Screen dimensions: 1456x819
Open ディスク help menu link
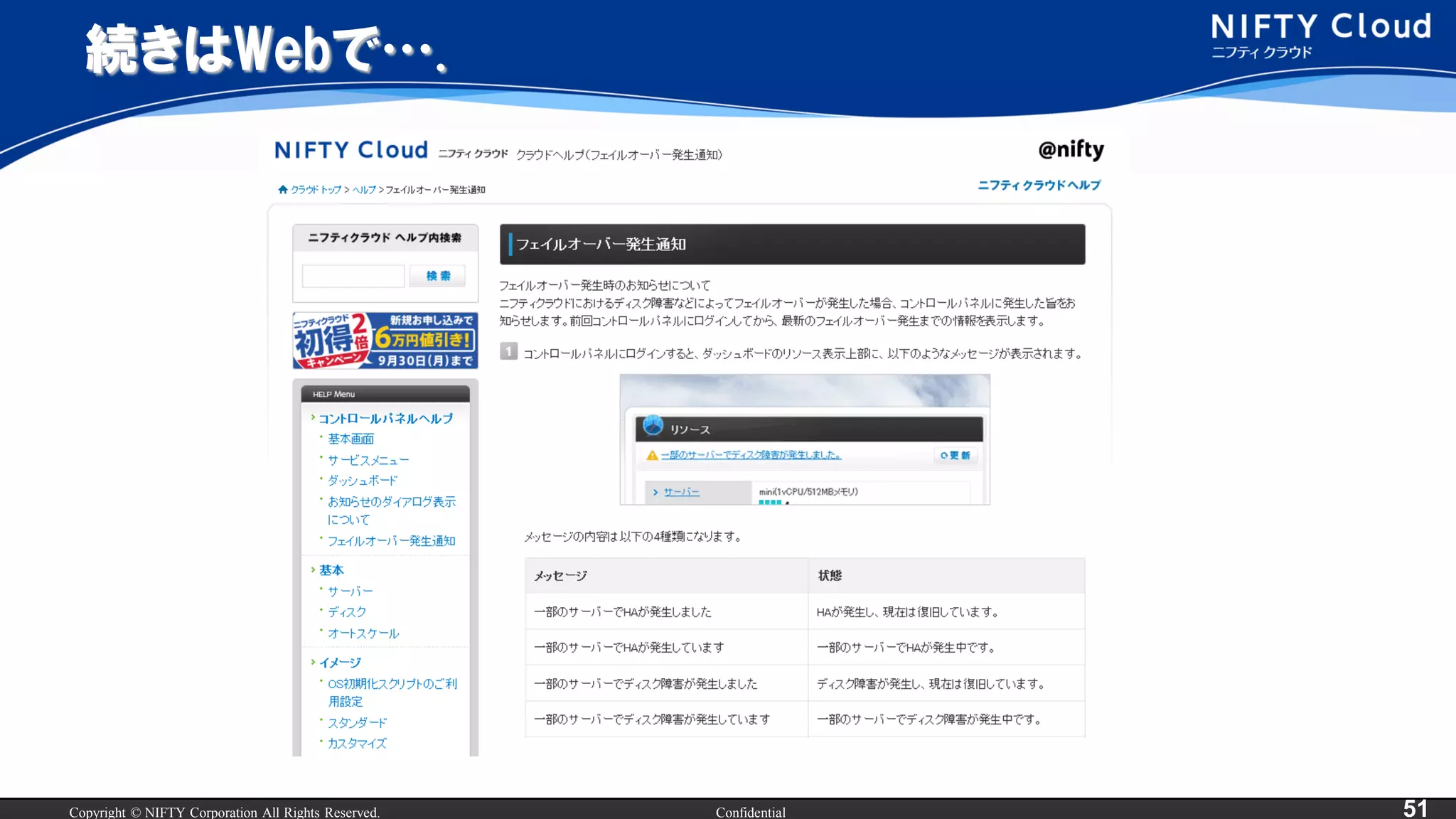point(347,612)
